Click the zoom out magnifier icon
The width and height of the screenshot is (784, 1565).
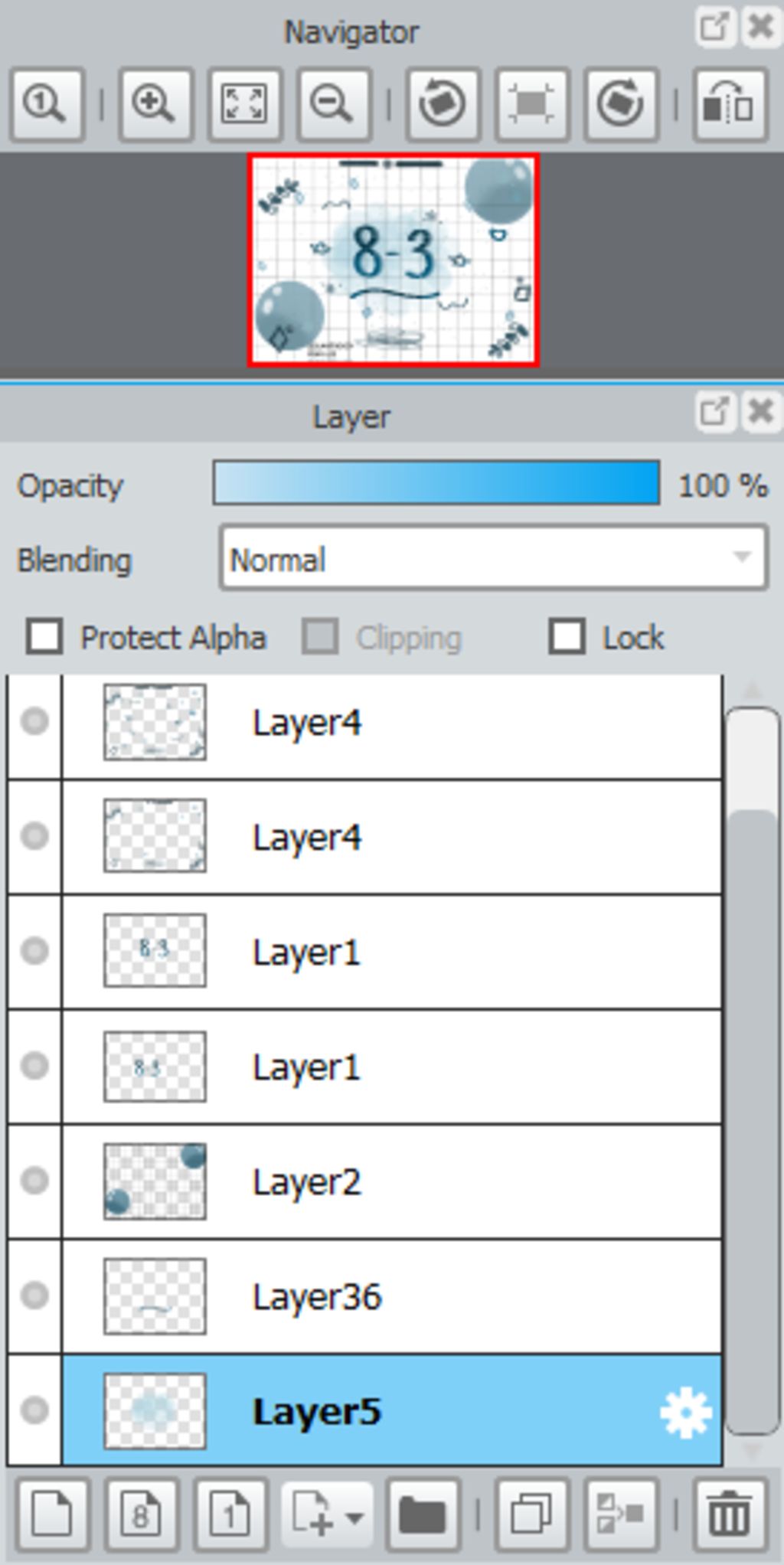tap(334, 104)
